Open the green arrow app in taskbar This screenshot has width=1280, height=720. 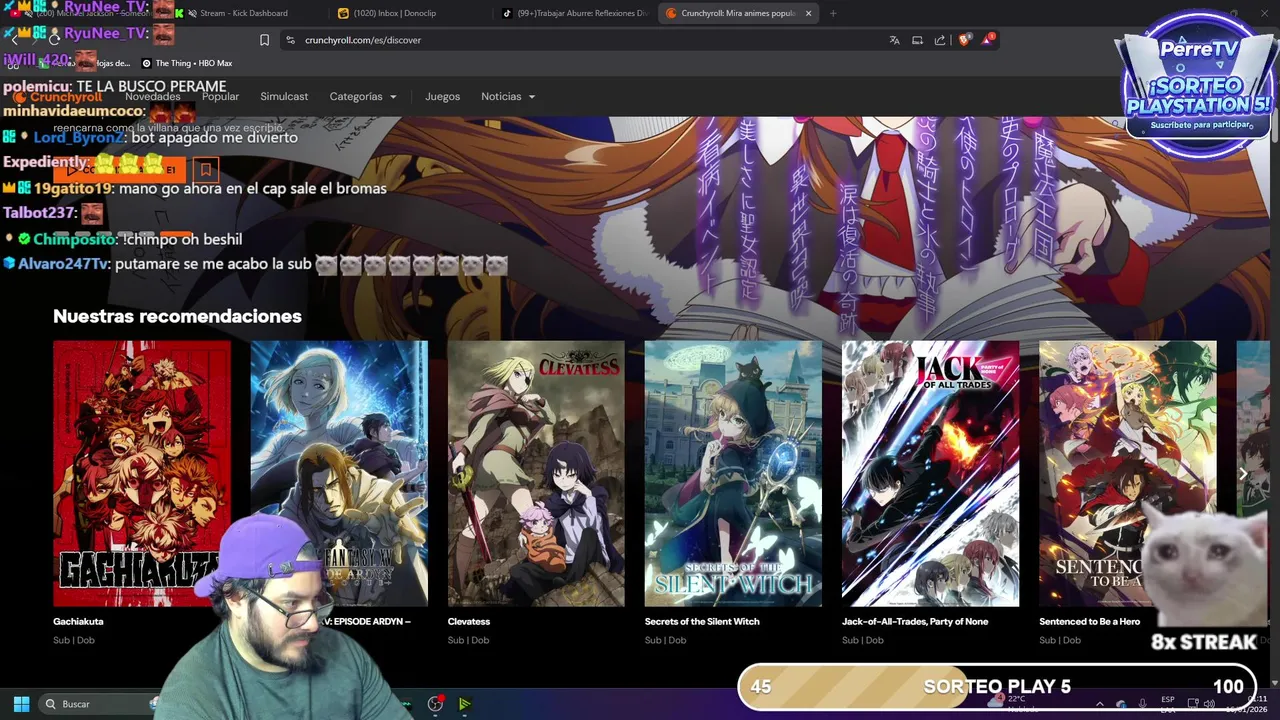465,704
